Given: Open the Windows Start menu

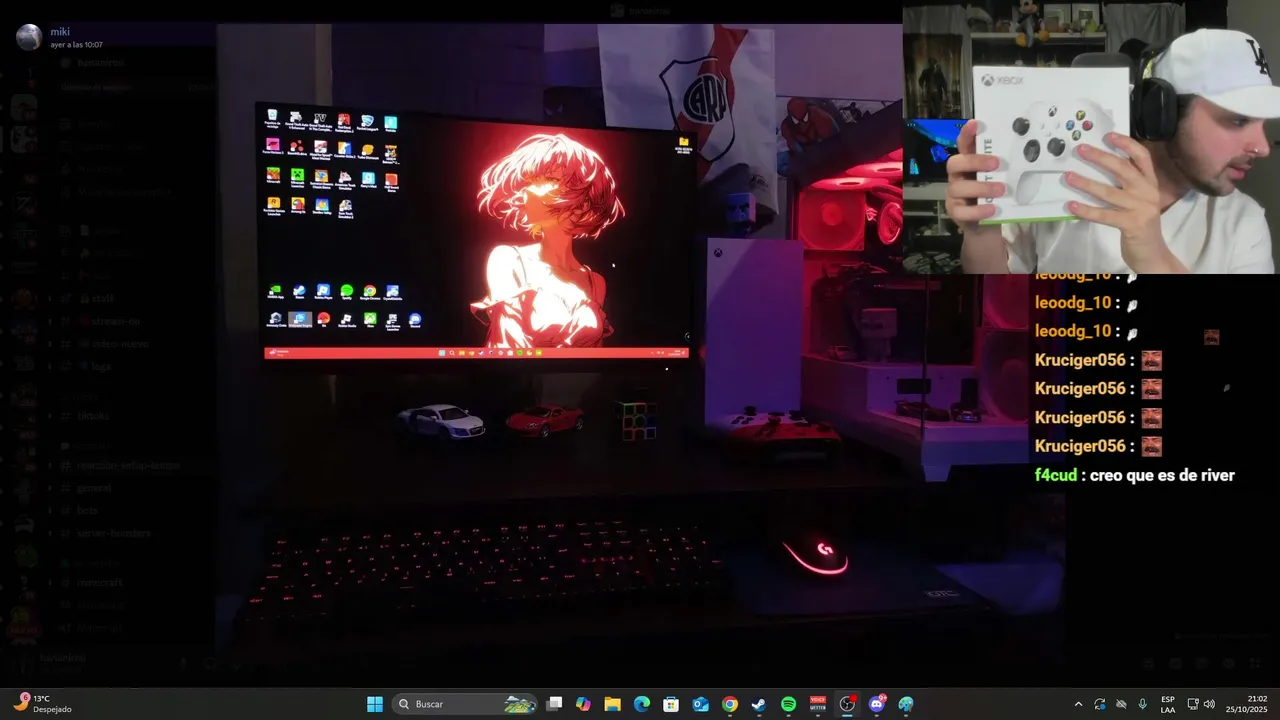Looking at the screenshot, I should point(375,704).
